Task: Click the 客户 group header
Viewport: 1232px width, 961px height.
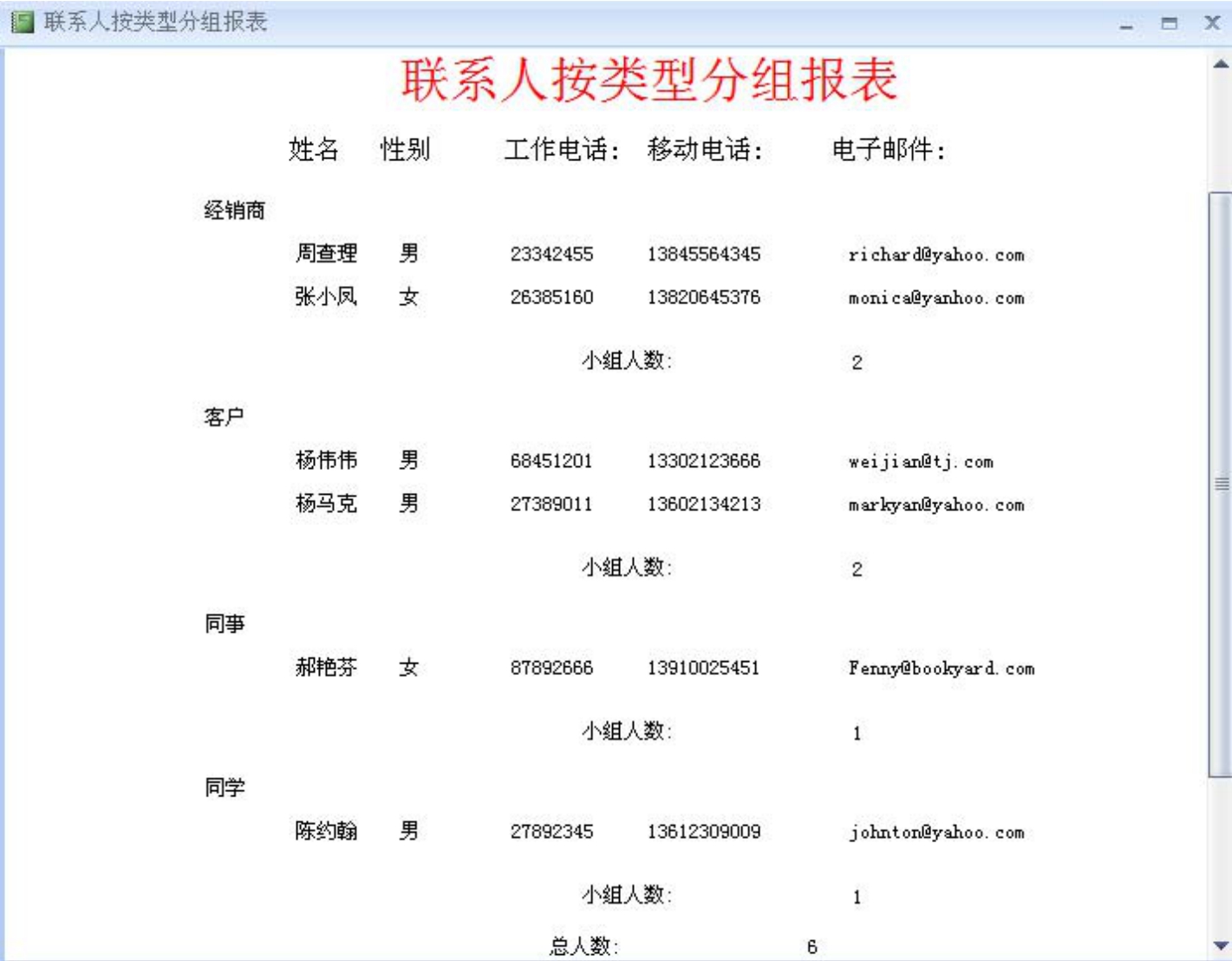Action: click(224, 417)
